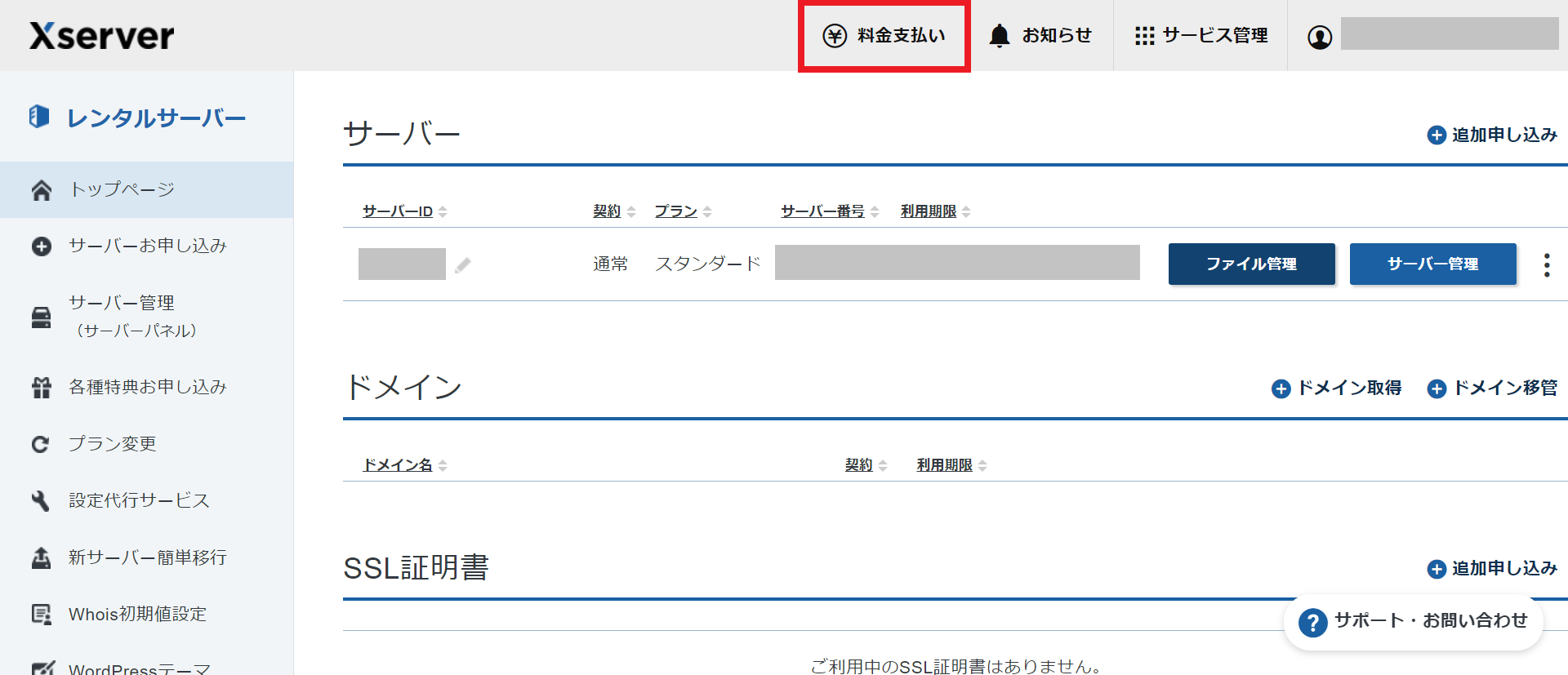
Task: Click the レンタルサーバー blue server icon
Action: tap(39, 117)
